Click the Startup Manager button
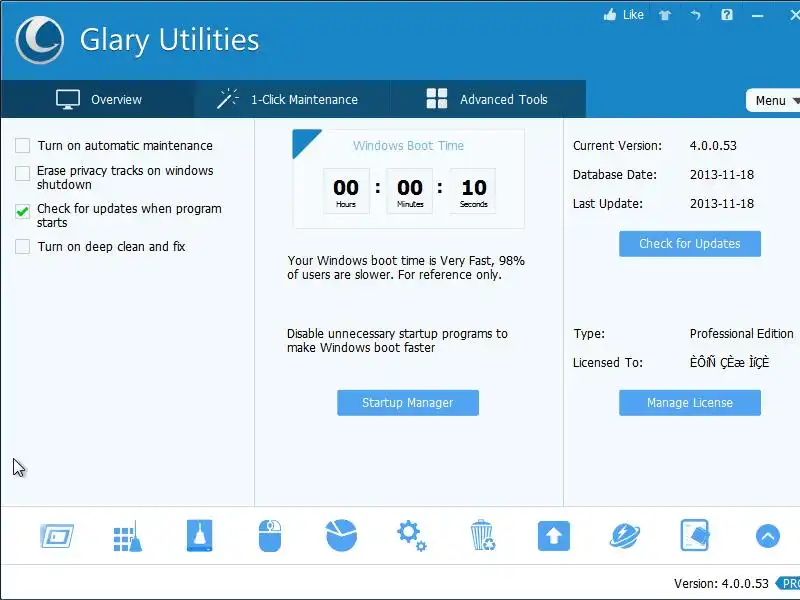This screenshot has height=600, width=800. 408,403
